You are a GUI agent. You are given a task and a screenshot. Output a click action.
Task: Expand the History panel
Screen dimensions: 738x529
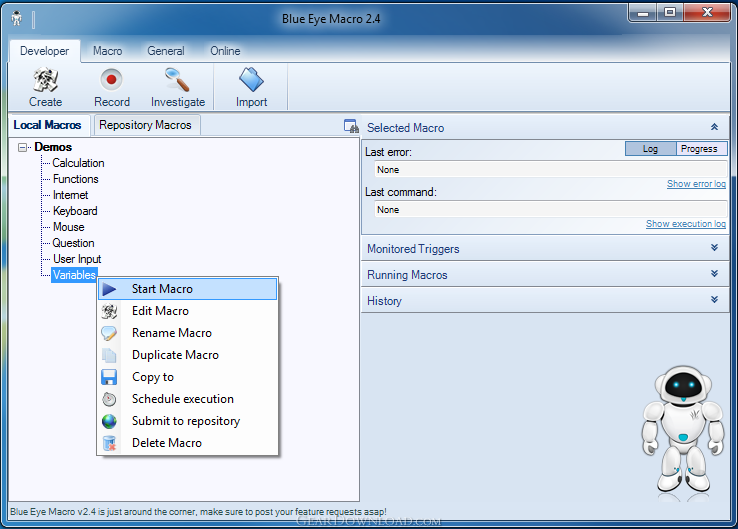tap(714, 299)
